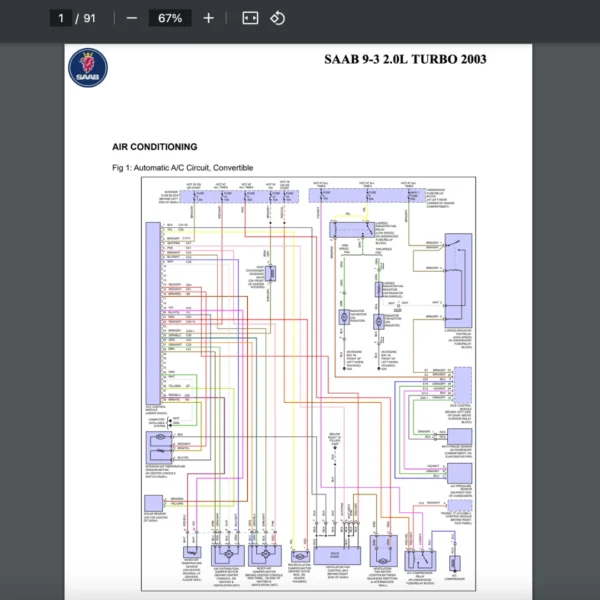Click the 67% zoom level field

point(169,18)
